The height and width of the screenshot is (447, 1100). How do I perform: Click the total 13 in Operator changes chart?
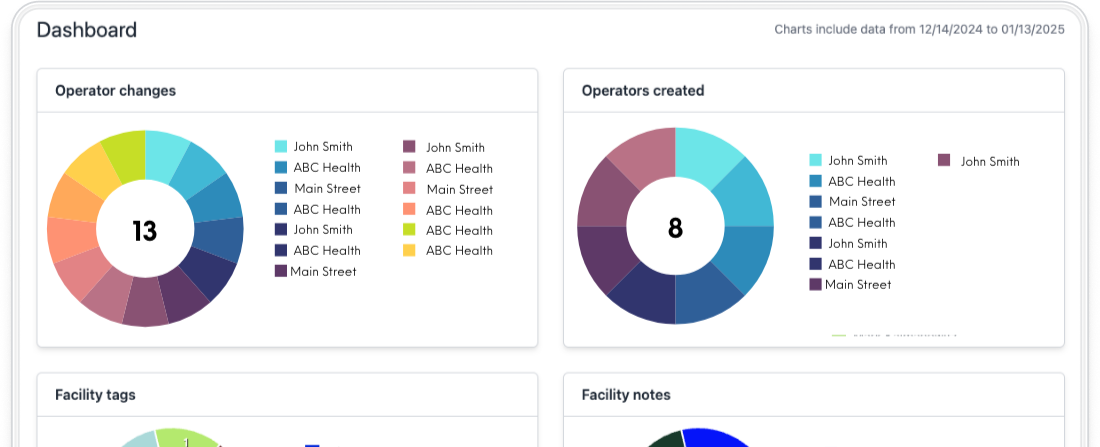point(145,231)
